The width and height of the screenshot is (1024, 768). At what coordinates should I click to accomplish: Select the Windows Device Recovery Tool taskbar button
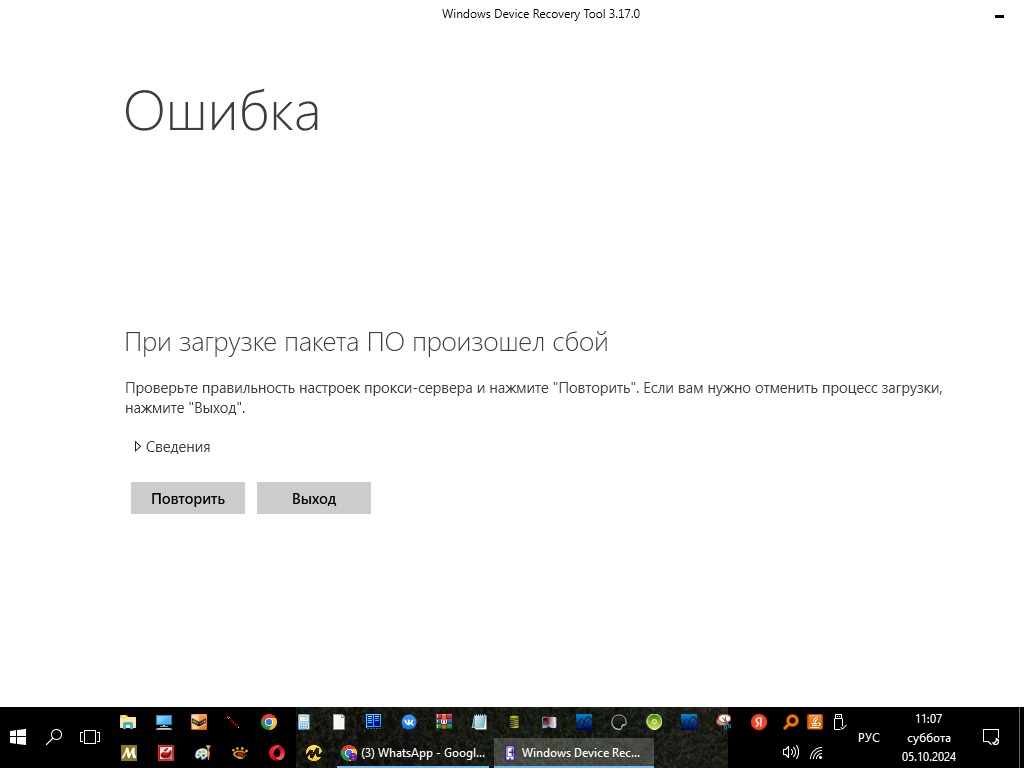[x=573, y=753]
